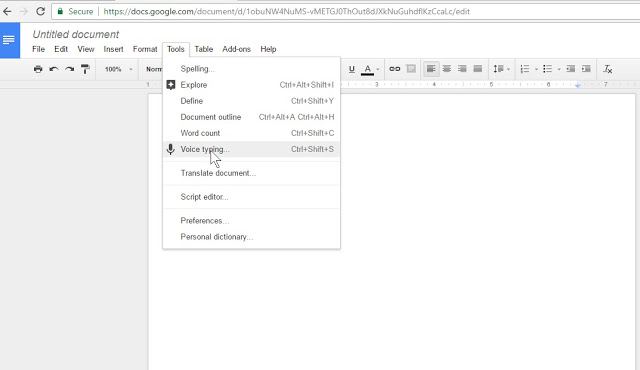
Task: Print the document using the printer icon
Action: pos(38,69)
